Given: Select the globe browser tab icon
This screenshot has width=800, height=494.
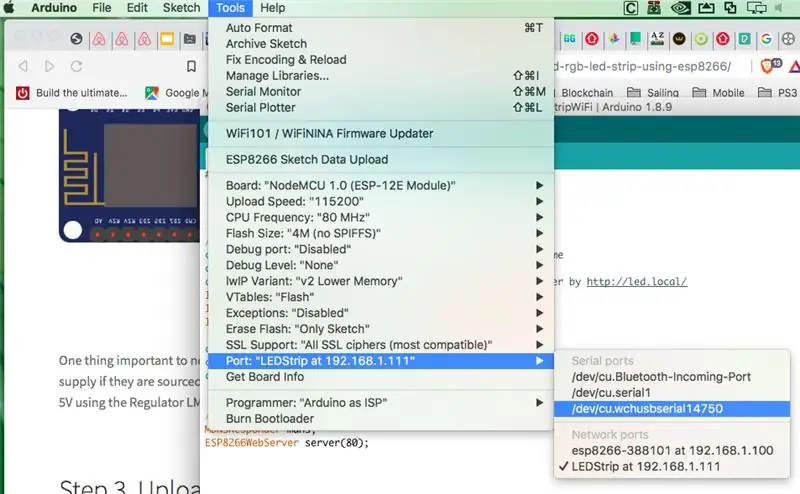Looking at the screenshot, I should [x=77, y=39].
